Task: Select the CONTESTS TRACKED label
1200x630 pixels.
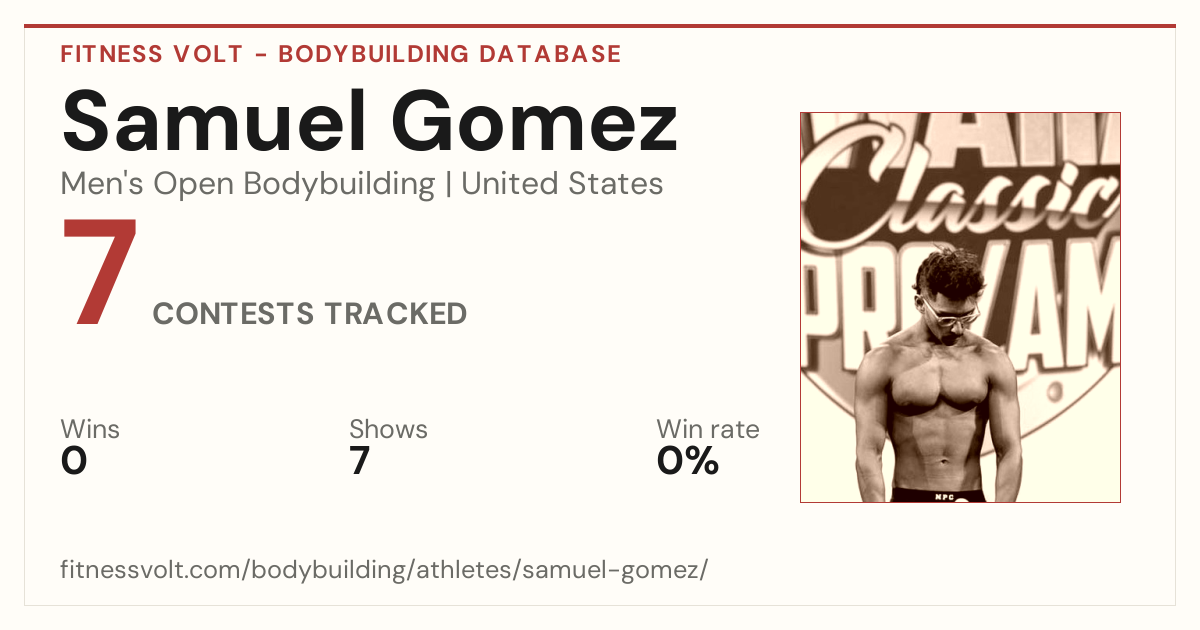Action: click(x=310, y=314)
